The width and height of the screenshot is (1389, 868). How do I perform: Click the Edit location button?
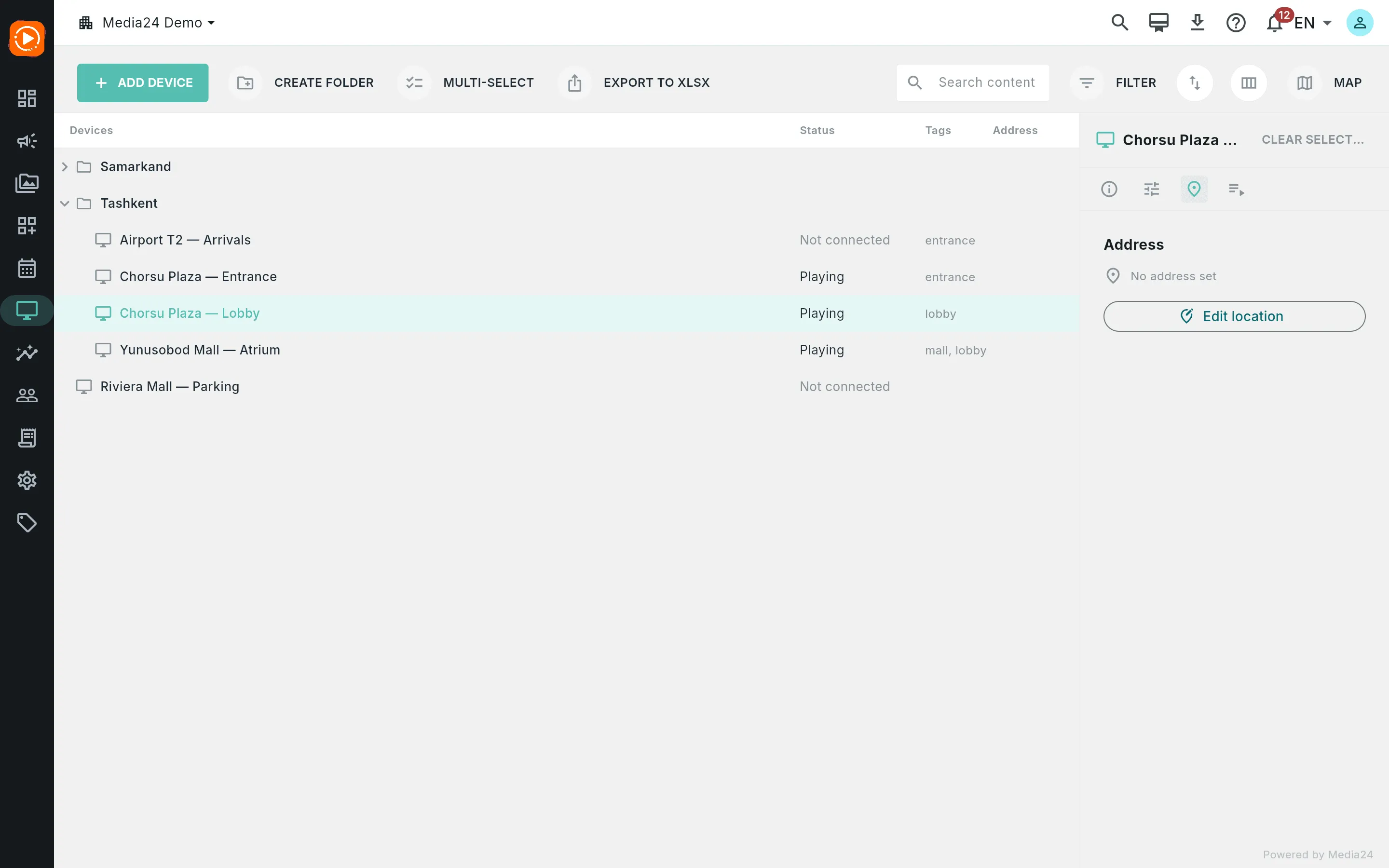(1234, 316)
